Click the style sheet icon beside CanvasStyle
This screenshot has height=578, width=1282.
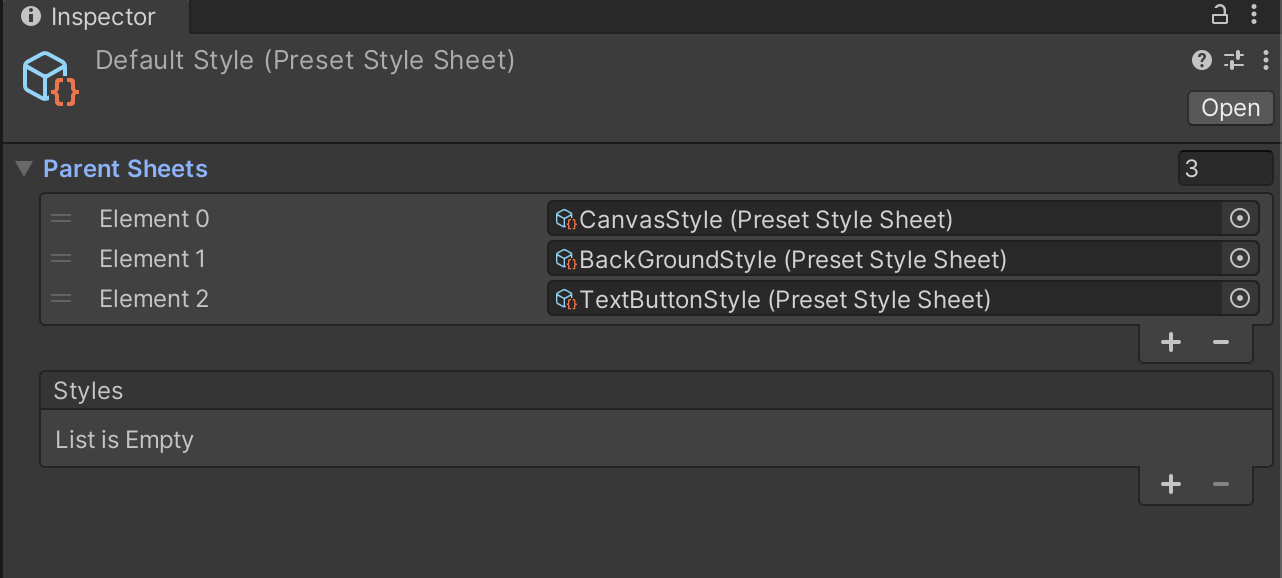(565, 218)
